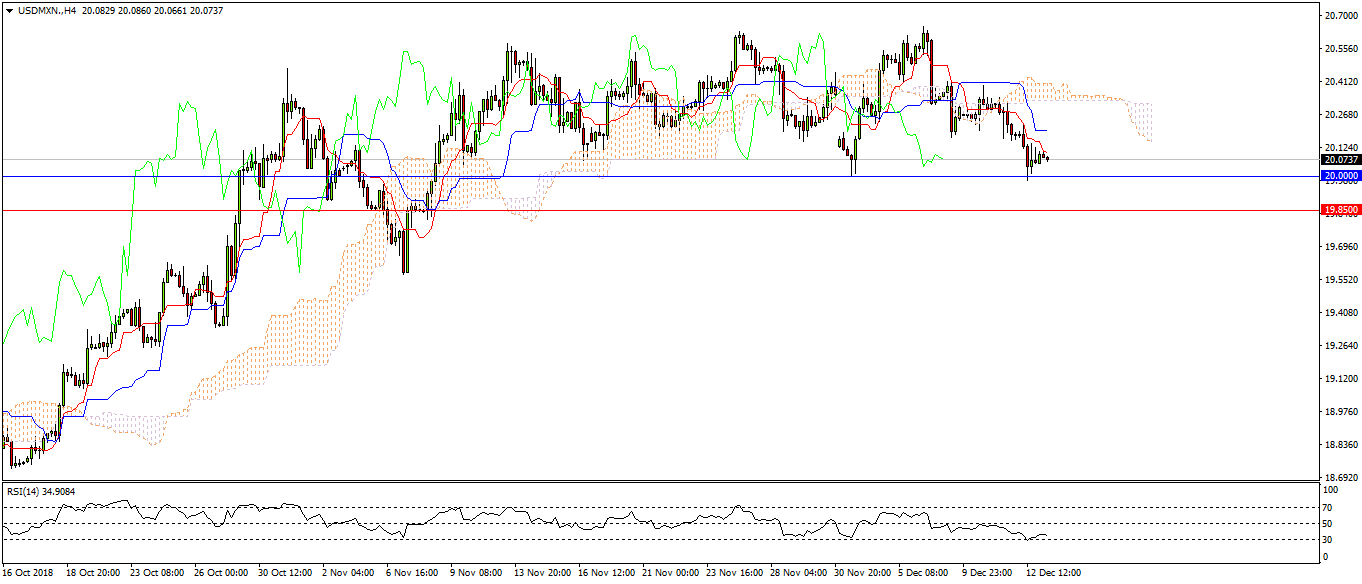Click the 20.7000 price axis label
Viewport: 1362px width, 584px height.
1339,16
